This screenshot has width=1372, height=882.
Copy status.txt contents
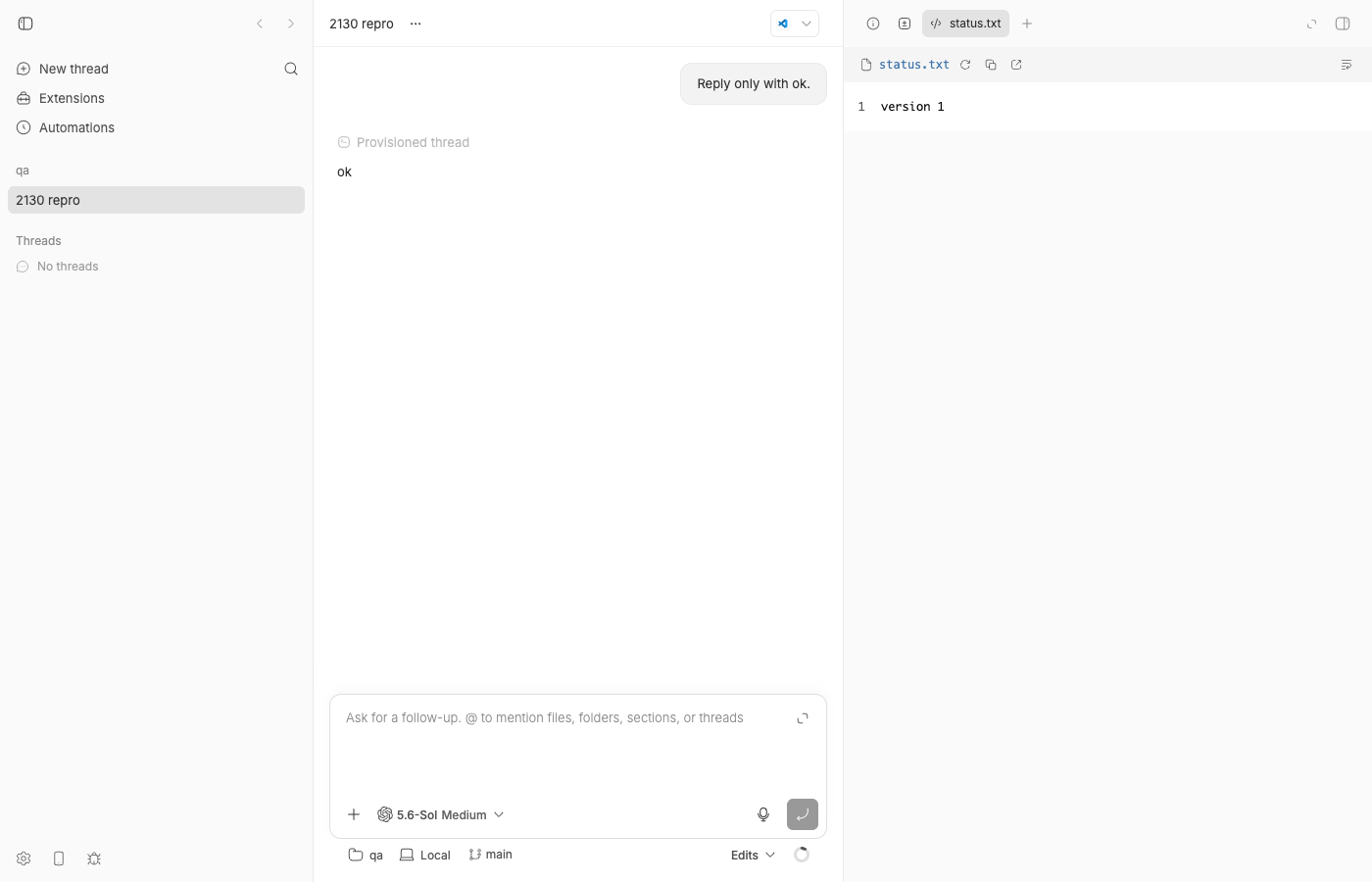click(x=991, y=65)
